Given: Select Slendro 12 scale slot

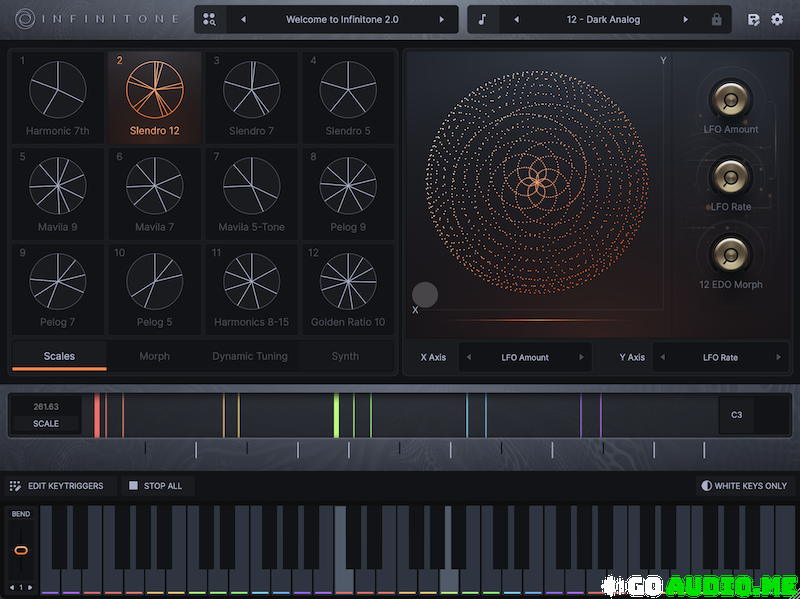Looking at the screenshot, I should click(x=155, y=97).
